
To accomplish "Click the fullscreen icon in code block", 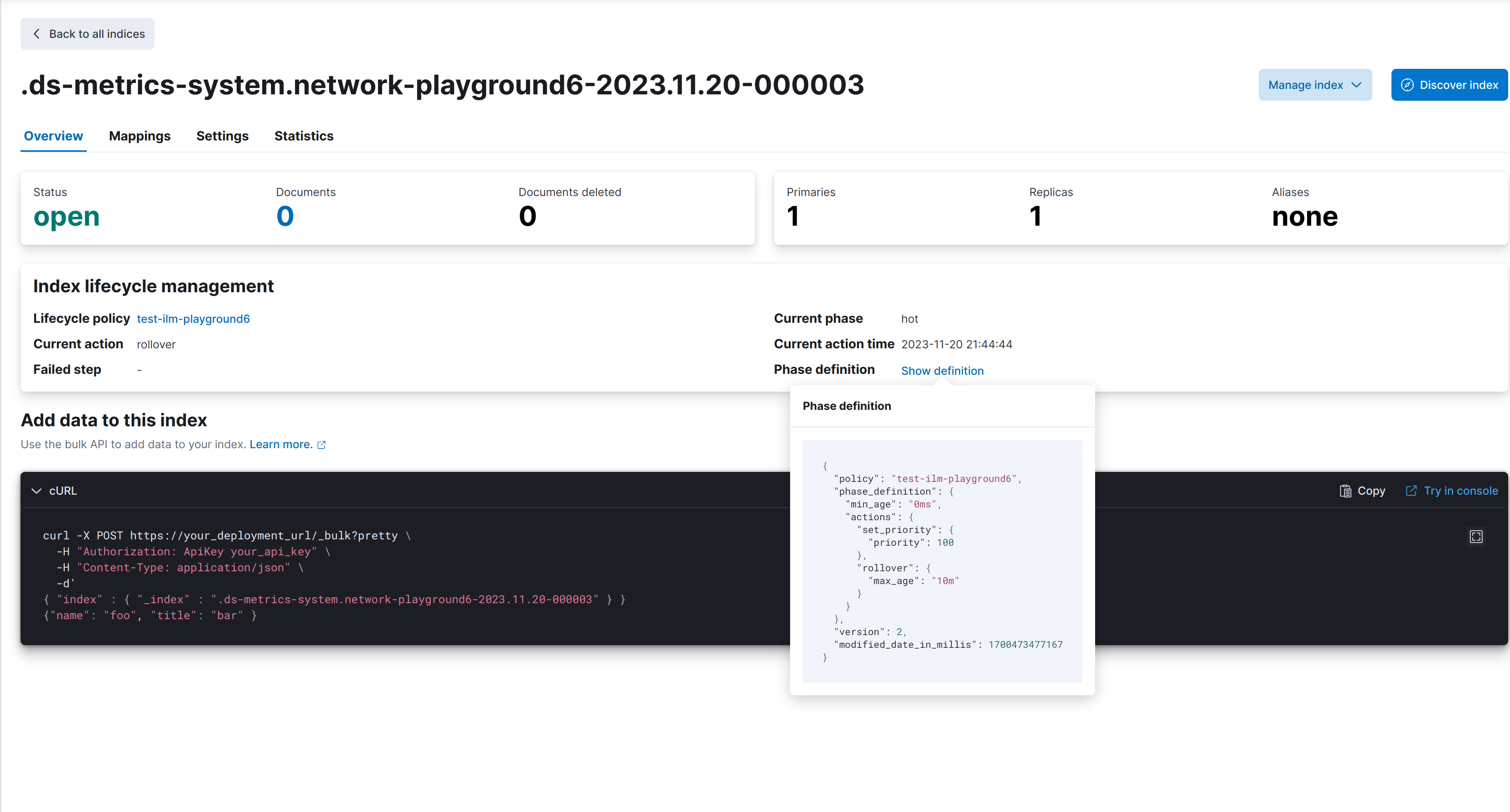I will pos(1475,537).
